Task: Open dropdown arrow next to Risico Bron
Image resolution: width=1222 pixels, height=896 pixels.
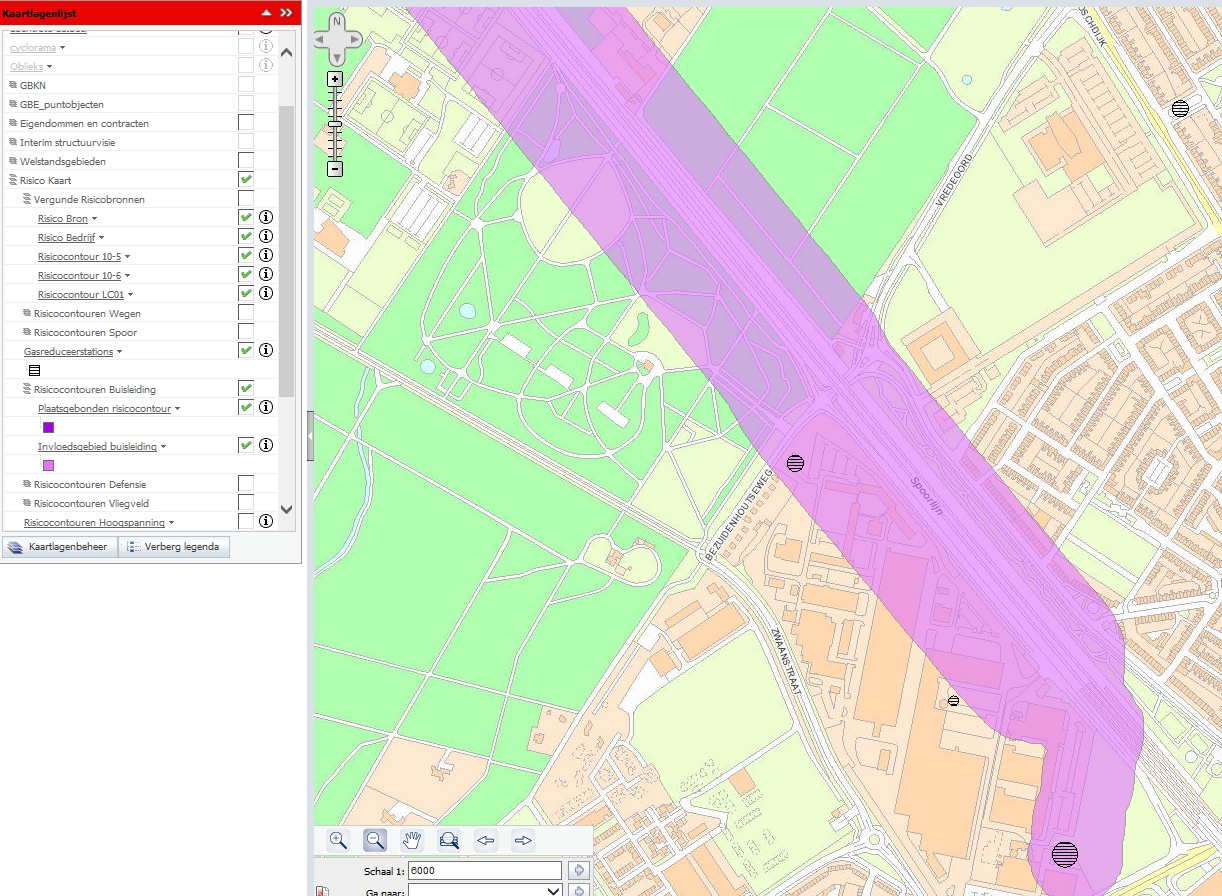Action: pyautogui.click(x=95, y=219)
